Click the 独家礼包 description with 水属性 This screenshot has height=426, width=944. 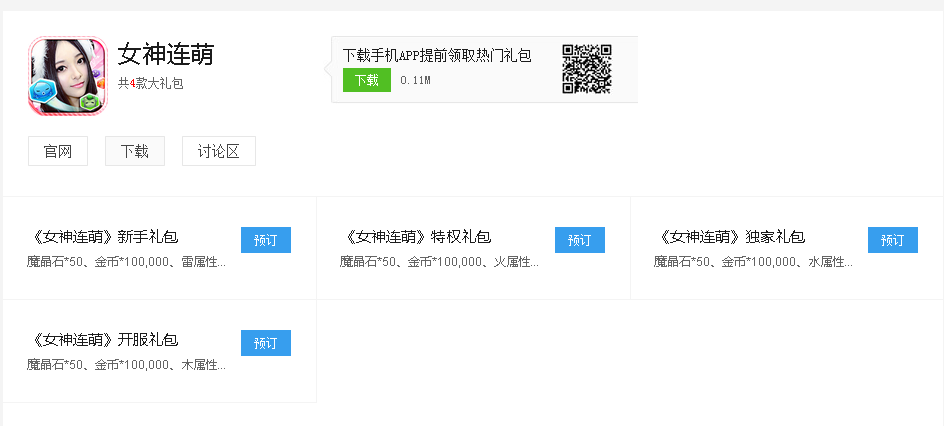(754, 262)
